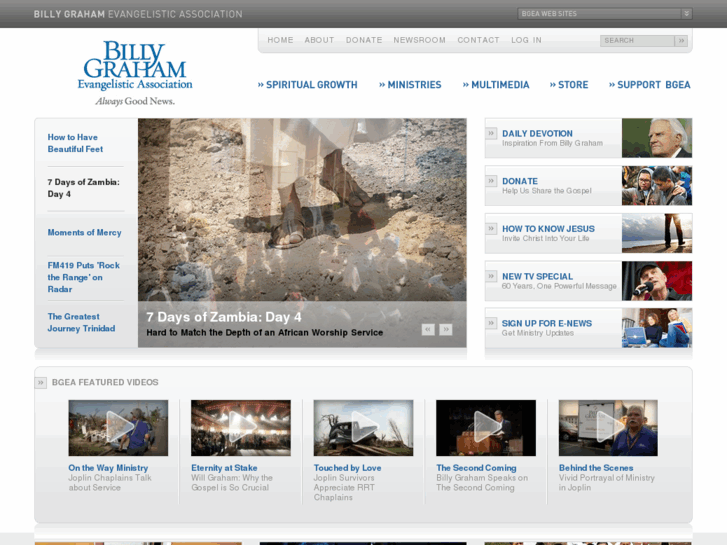Open the New TV Special link
The width and height of the screenshot is (727, 545).
point(537,276)
